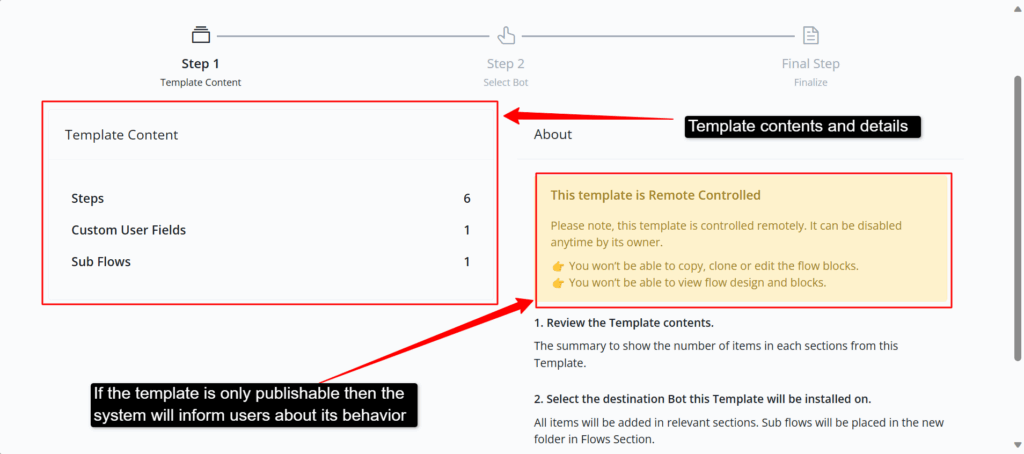
Task: Click the About section heading
Action: (x=553, y=134)
